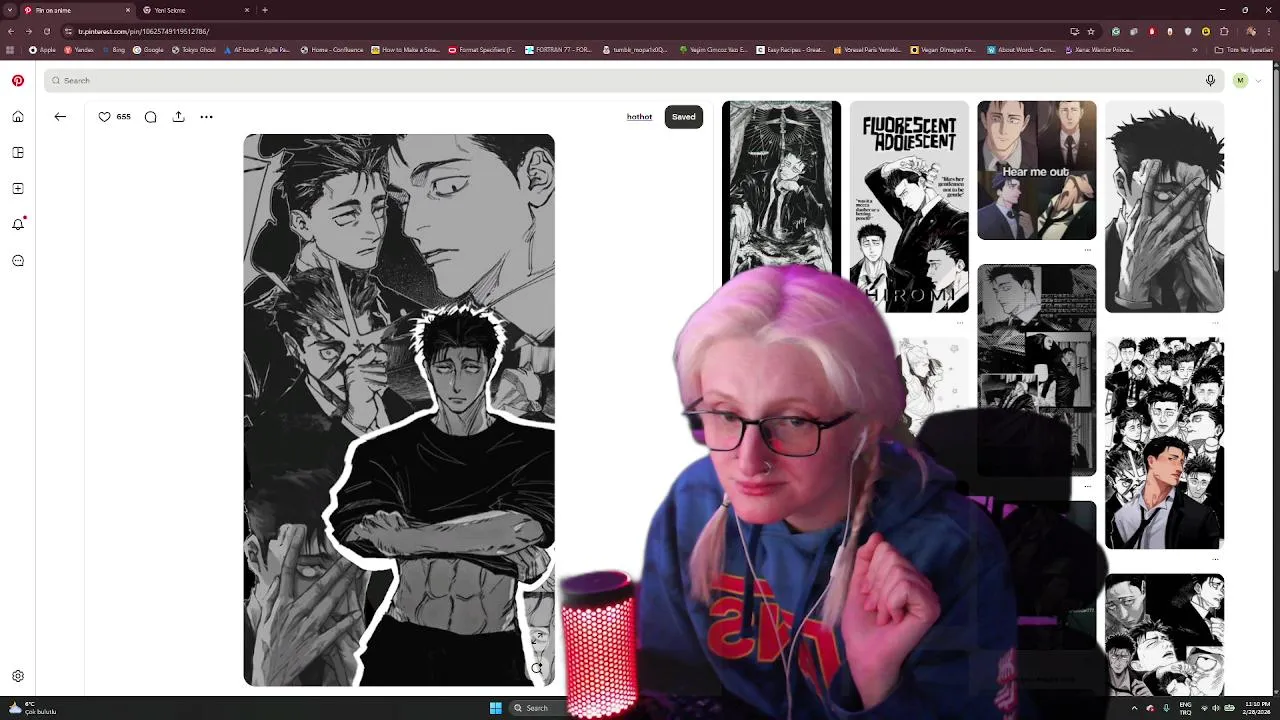Close the Yeni Sekme tab
This screenshot has width=1280, height=720.
247,10
